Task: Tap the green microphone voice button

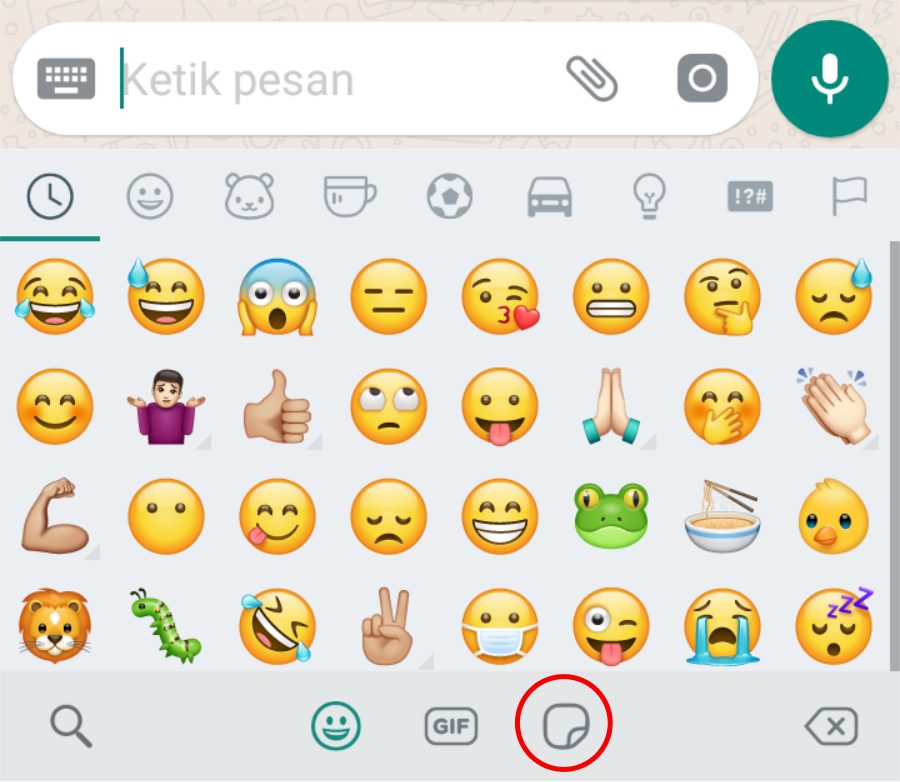Action: click(x=829, y=79)
